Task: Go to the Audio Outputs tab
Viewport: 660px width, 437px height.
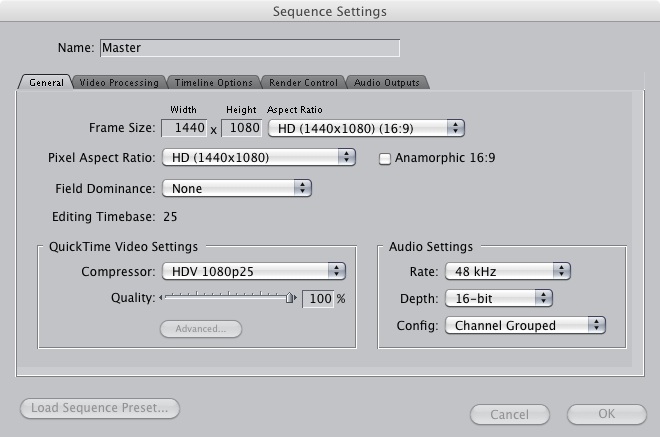Action: [388, 82]
